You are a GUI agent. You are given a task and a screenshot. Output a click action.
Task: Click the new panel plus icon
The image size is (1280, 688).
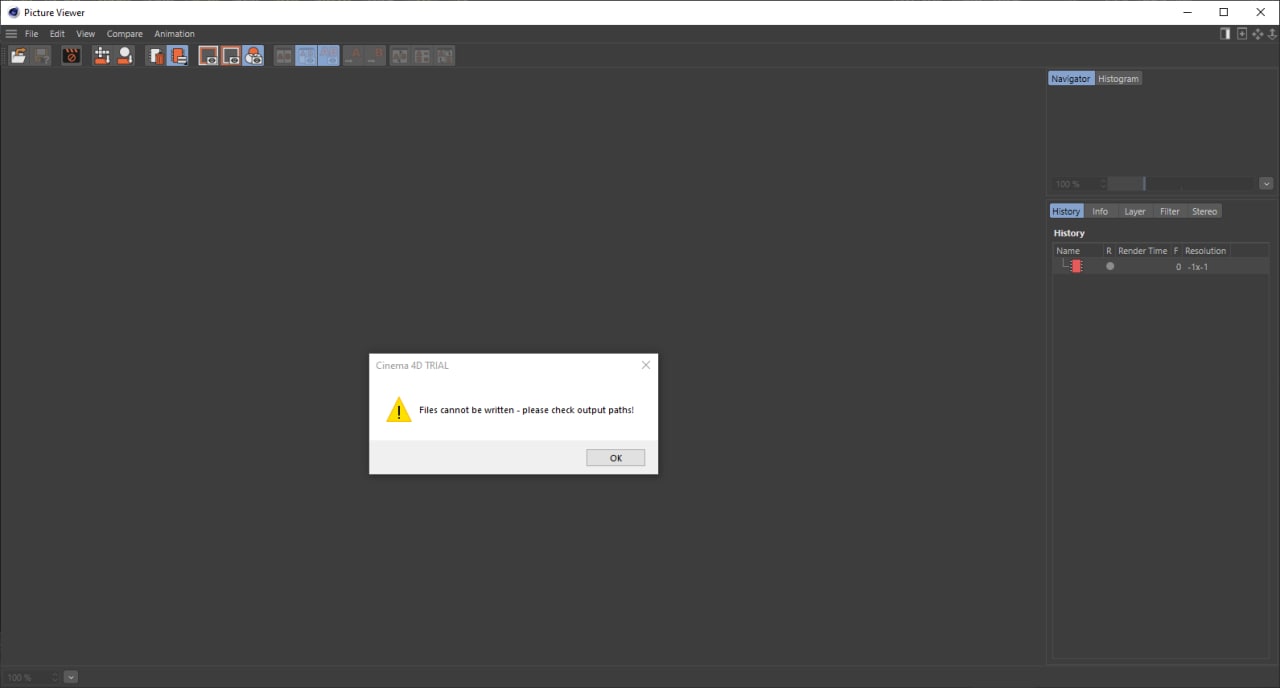point(1242,34)
